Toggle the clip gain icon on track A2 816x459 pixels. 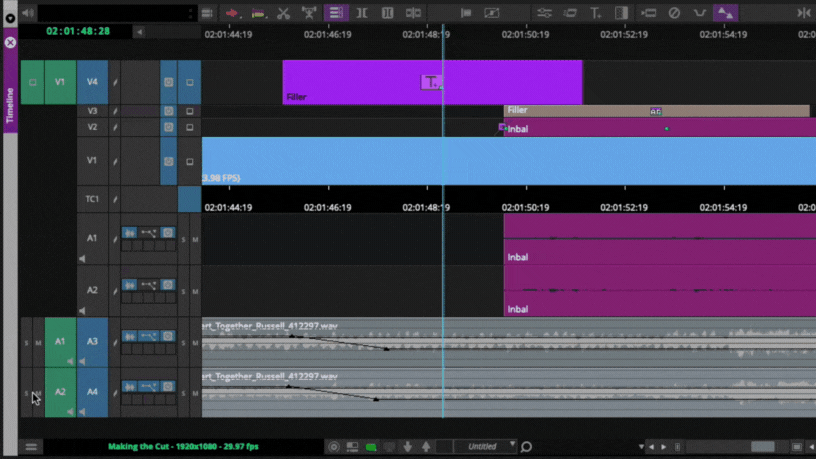(148, 285)
